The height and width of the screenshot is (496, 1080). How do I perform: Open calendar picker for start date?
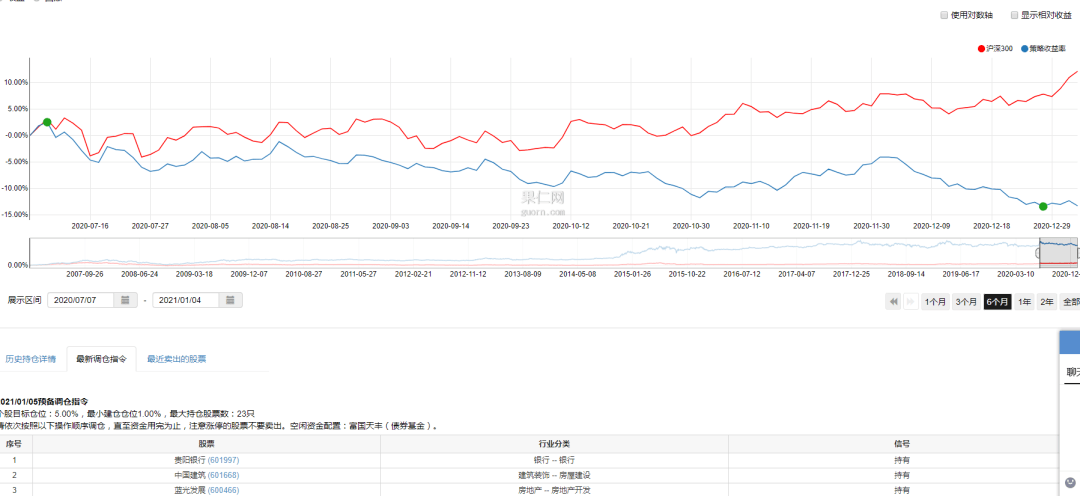coord(125,320)
